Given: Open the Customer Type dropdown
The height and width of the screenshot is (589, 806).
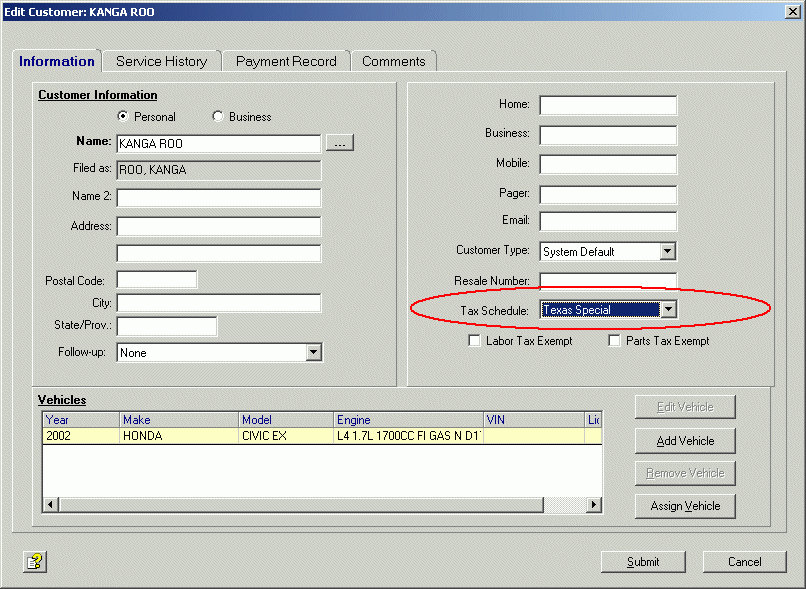Looking at the screenshot, I should tap(668, 252).
